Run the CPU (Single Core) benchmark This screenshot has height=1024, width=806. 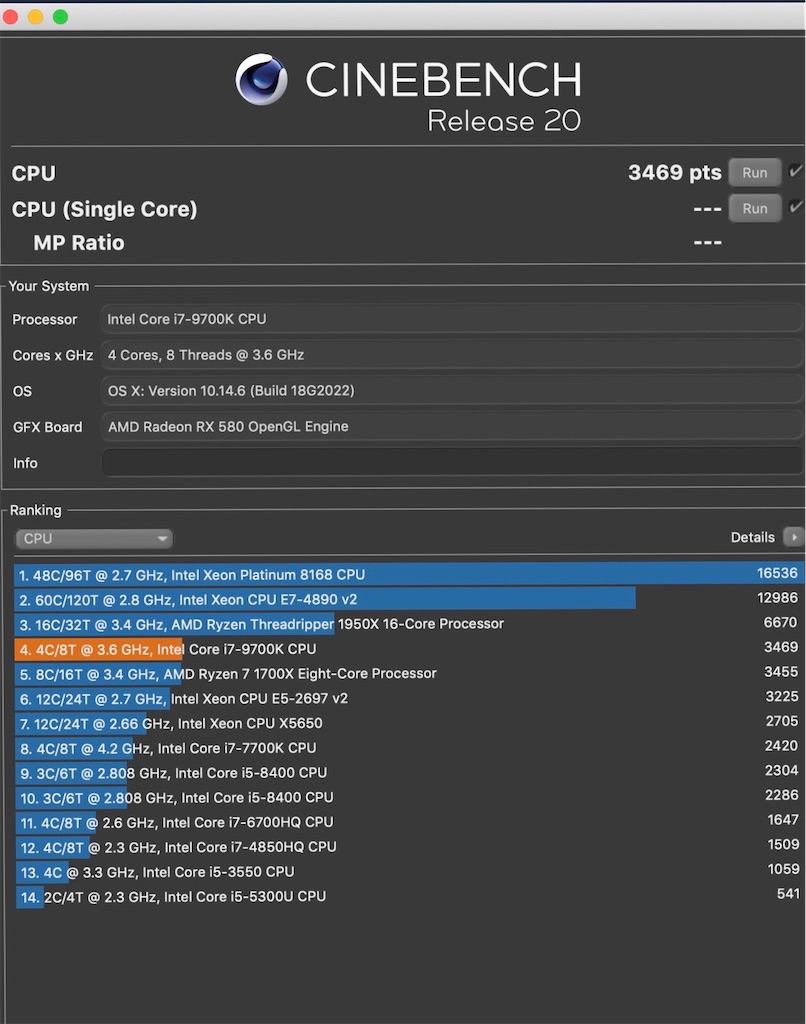[x=754, y=208]
